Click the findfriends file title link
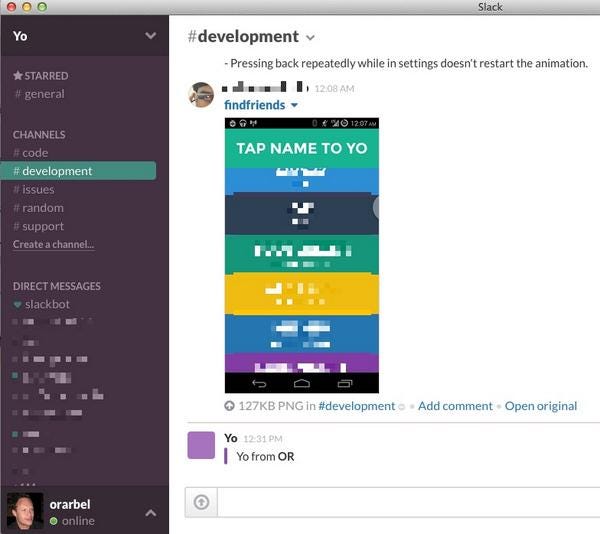 (x=254, y=105)
